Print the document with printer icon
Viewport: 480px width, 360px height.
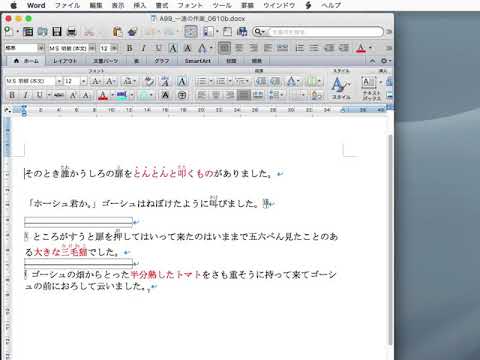coord(72,32)
